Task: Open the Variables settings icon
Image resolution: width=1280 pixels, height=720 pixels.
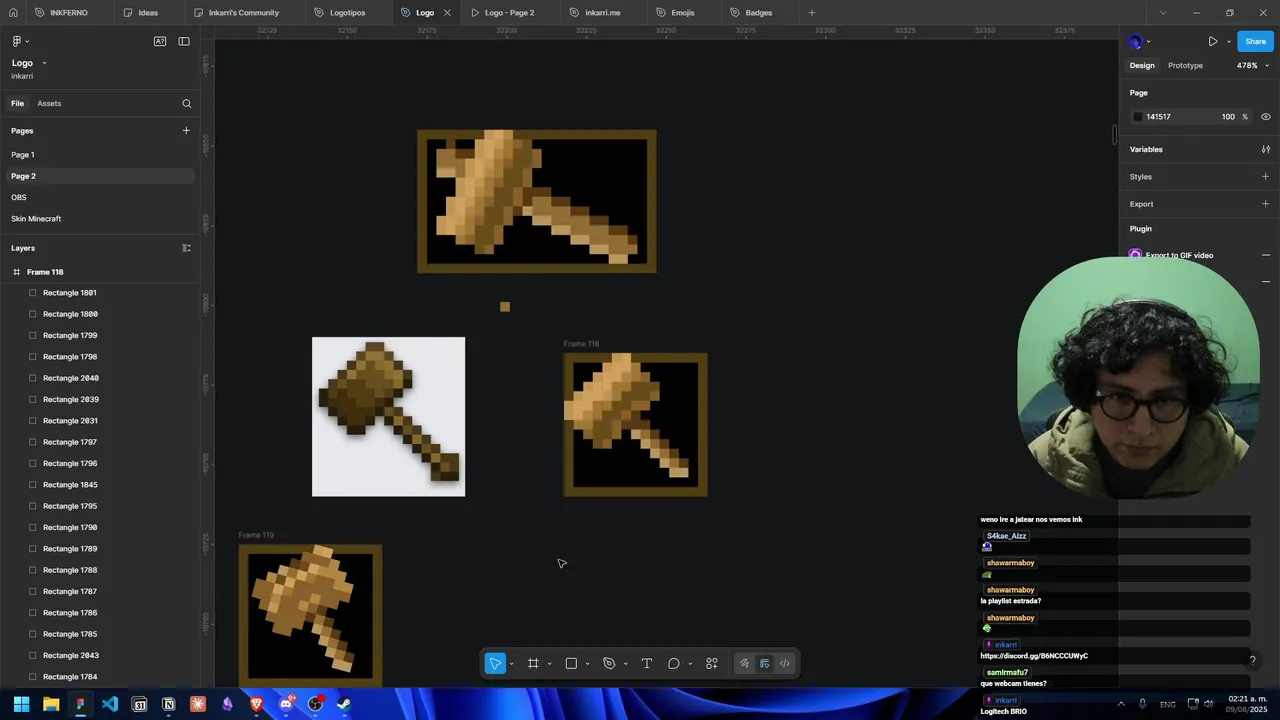Action: click(x=1265, y=149)
